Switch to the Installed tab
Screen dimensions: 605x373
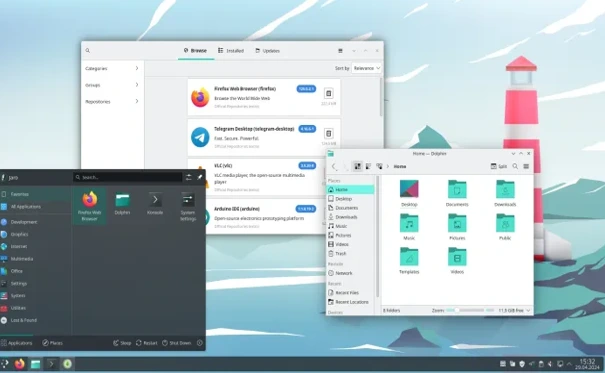[x=231, y=51]
